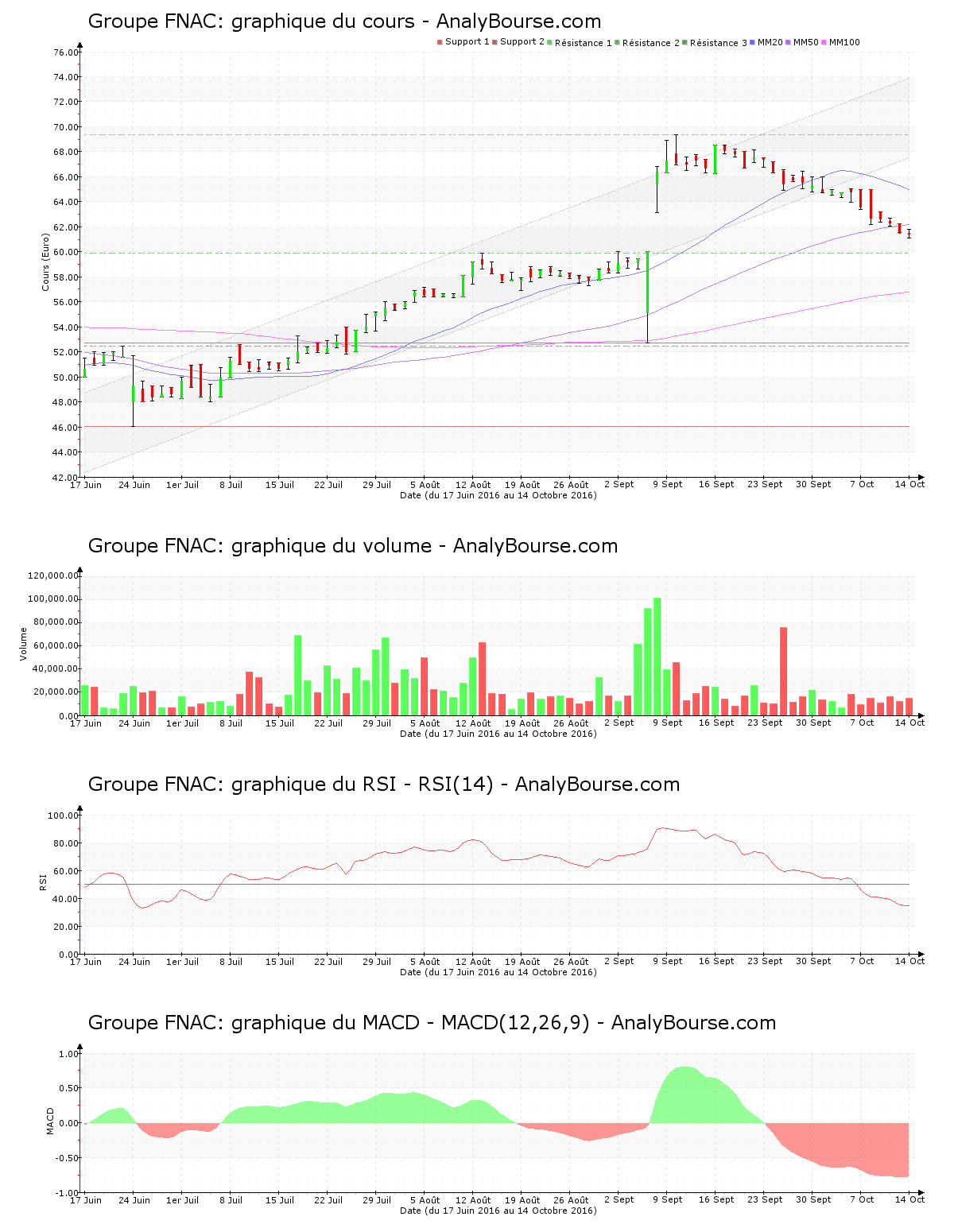
Task: Click the RSI curve peak near 9 Sept
Action: (x=663, y=828)
